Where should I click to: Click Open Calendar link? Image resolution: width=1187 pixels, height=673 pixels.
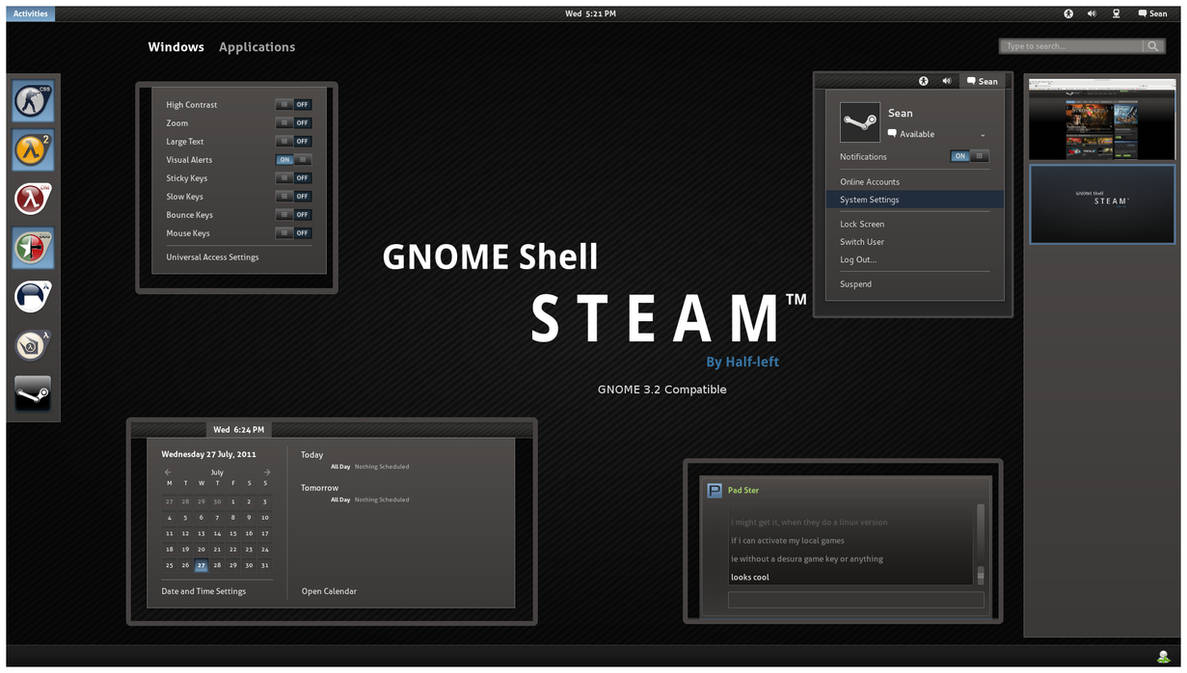(x=329, y=591)
